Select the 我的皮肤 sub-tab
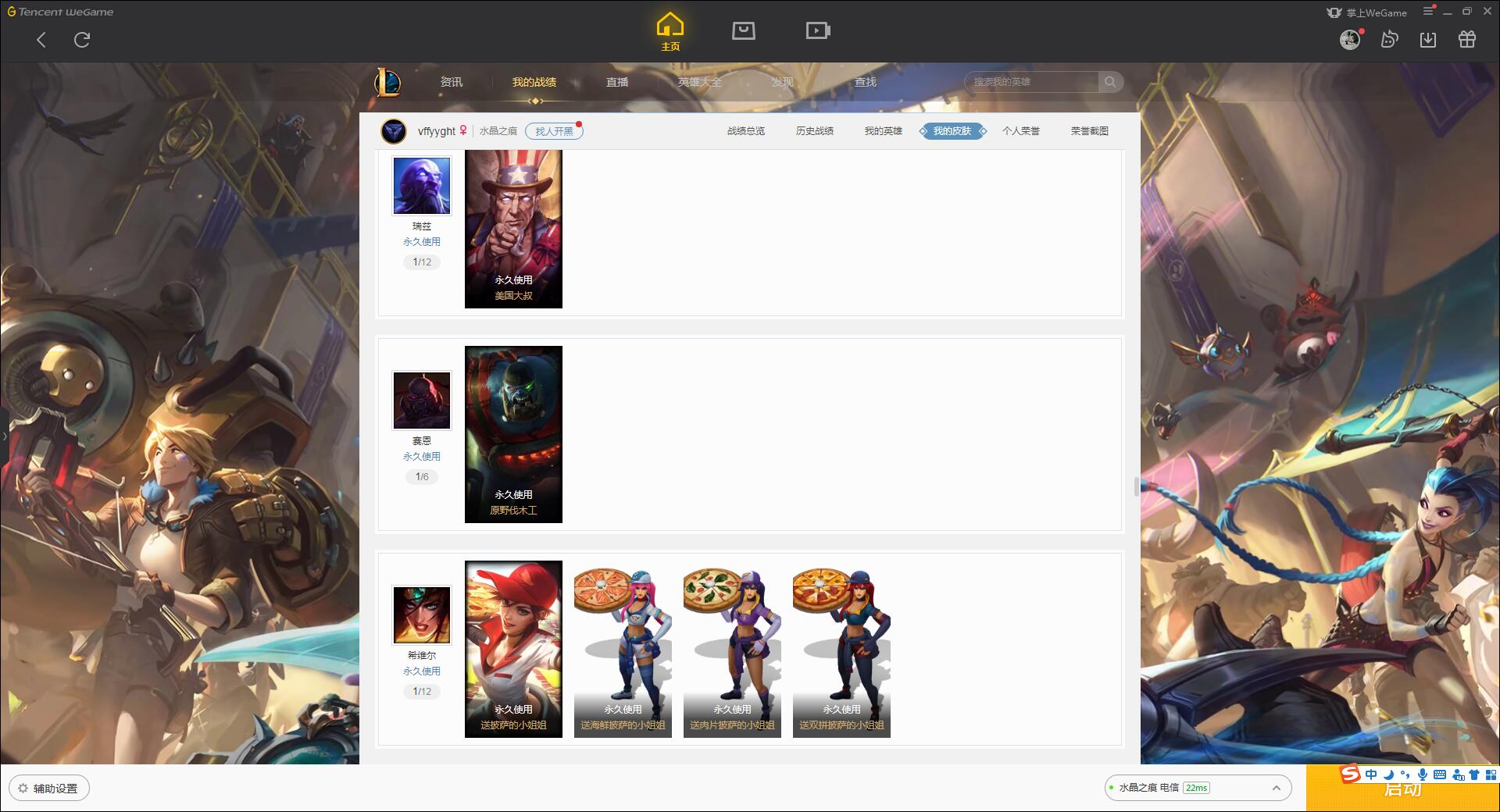Viewport: 1500px width, 812px height. (952, 131)
